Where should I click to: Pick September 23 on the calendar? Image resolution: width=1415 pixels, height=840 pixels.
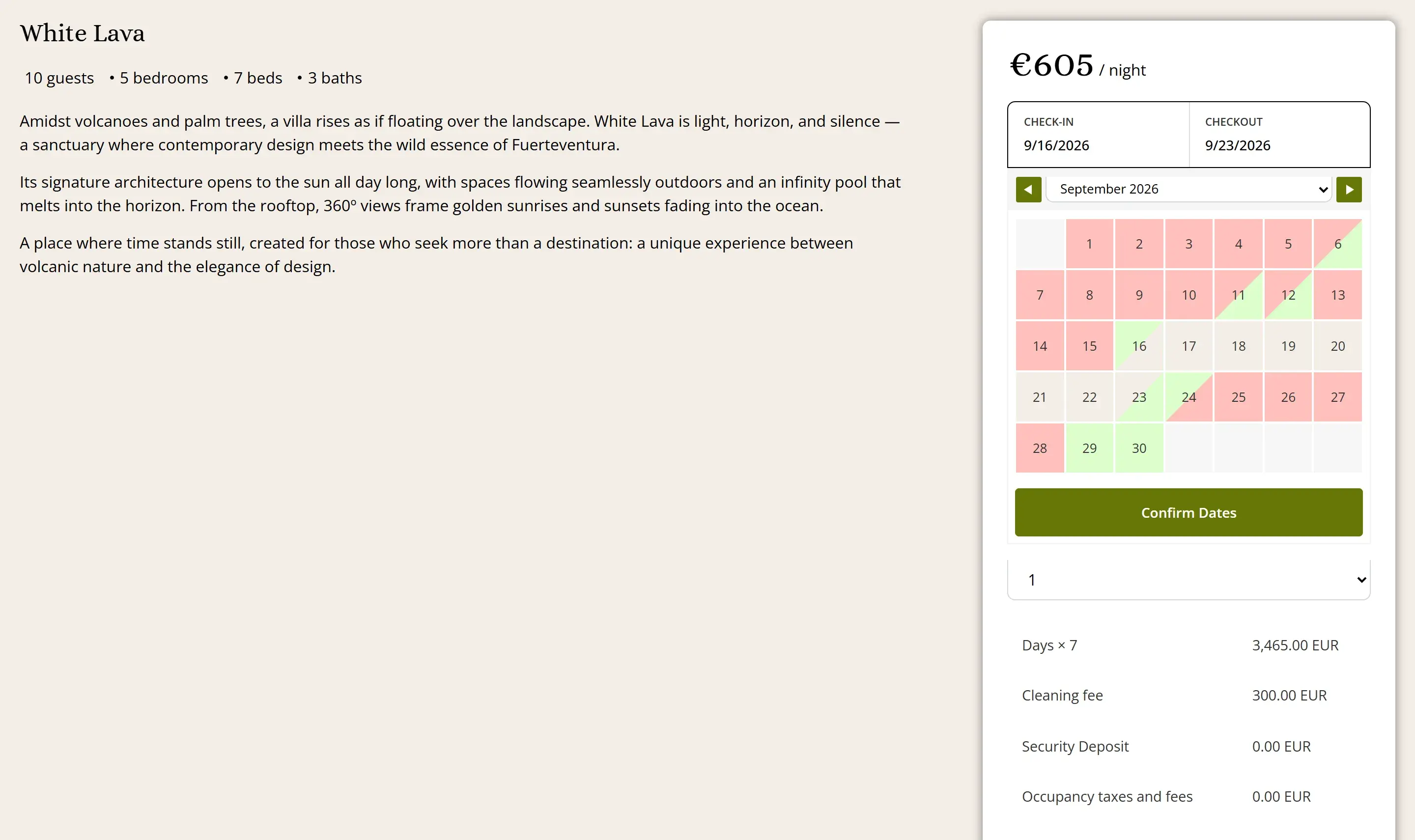coord(1139,397)
